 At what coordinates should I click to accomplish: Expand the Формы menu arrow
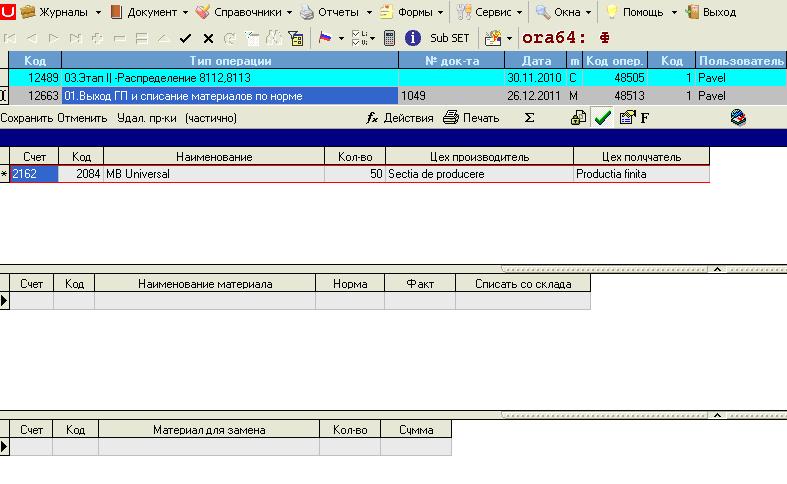[x=440, y=13]
